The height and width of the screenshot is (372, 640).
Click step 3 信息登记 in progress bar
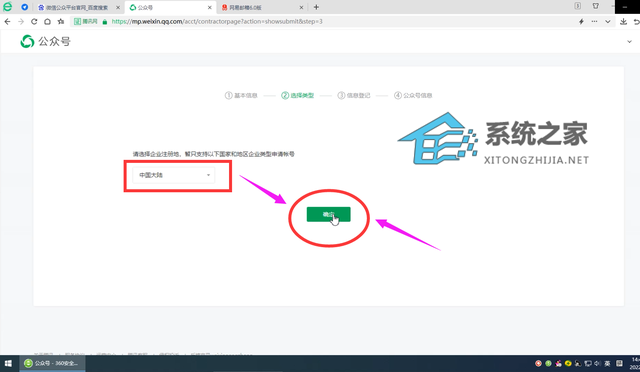point(353,96)
